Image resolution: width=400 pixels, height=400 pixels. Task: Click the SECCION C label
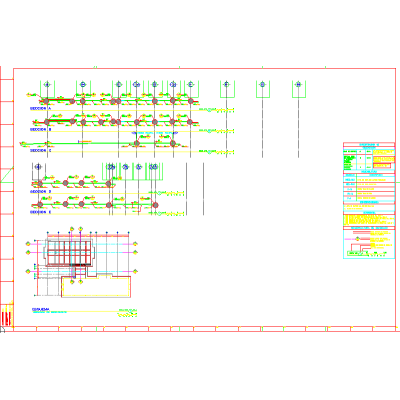pyautogui.click(x=40, y=150)
